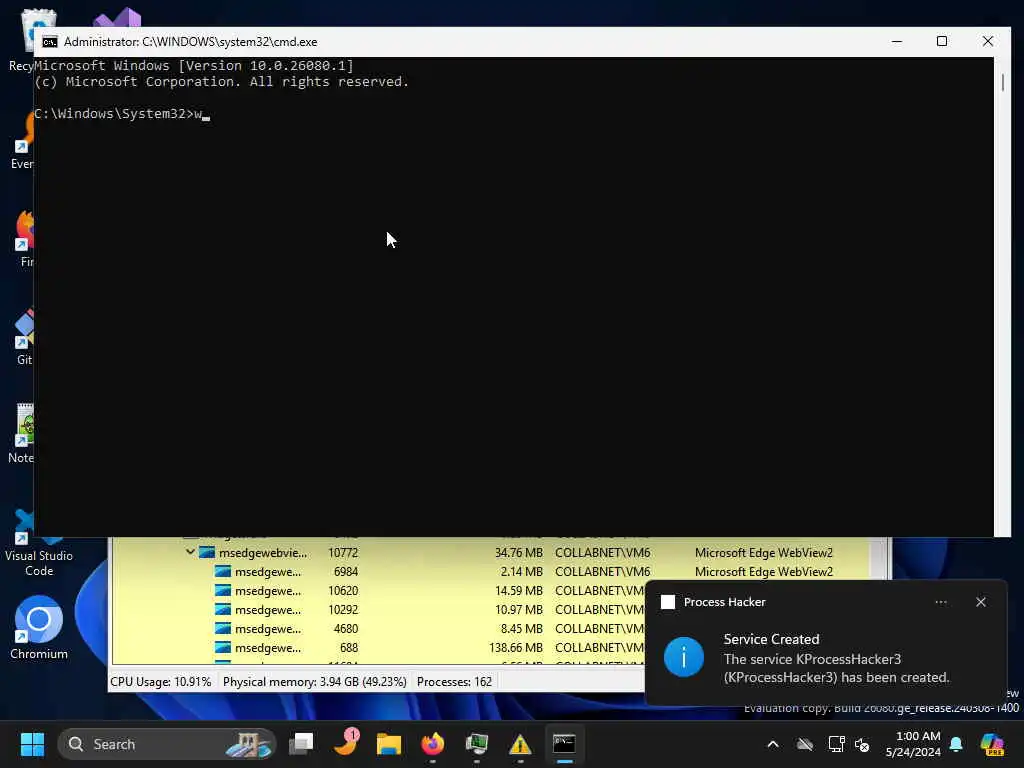1024x768 pixels.
Task: Click the Process Hacker notification app icon
Action: 668,602
